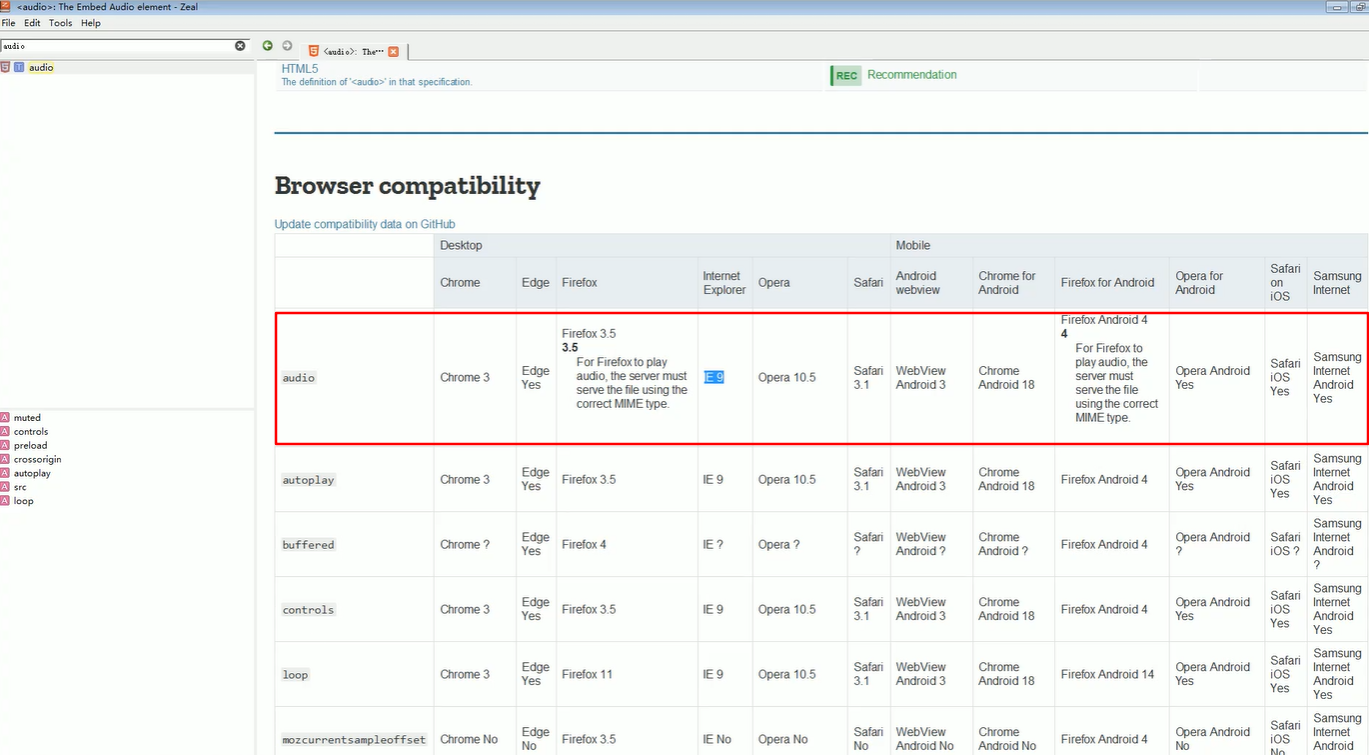Screen dimensions: 1369x755
Task: Click 'Chrome No' in the mozcurrentsampleoffset row
Action: [x=469, y=739]
